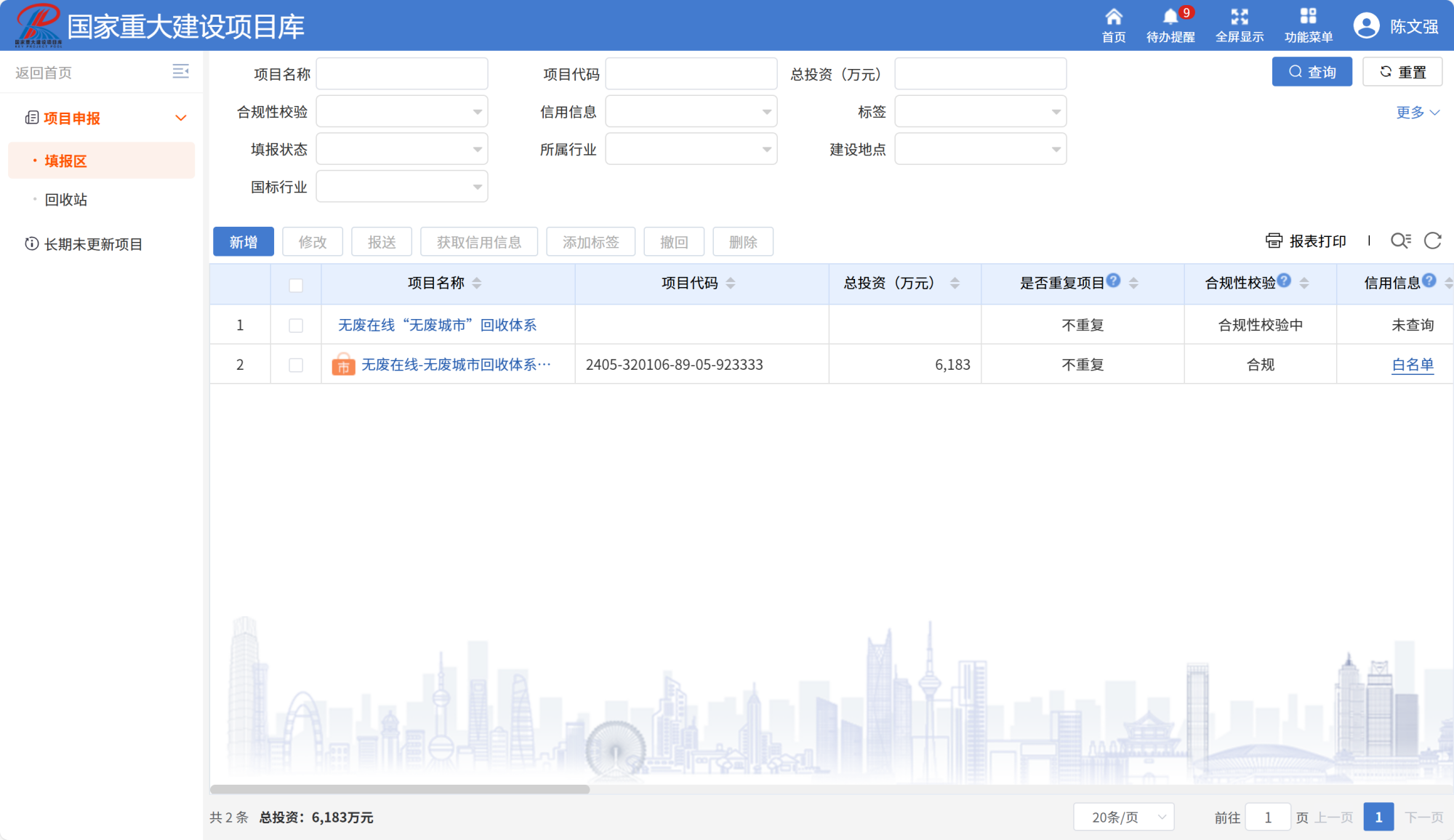Check the checkbox for row 2
Screen dimensions: 1454x840
(x=296, y=365)
